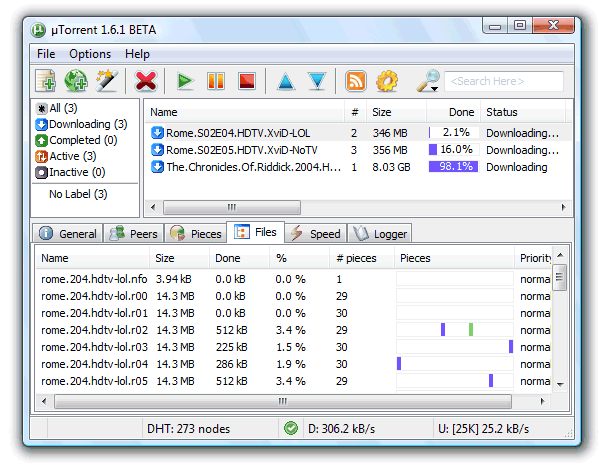Image resolution: width=599 pixels, height=465 pixels.
Task: Select The.Chronicles.Of.Riddick torrent row
Action: click(x=358, y=167)
